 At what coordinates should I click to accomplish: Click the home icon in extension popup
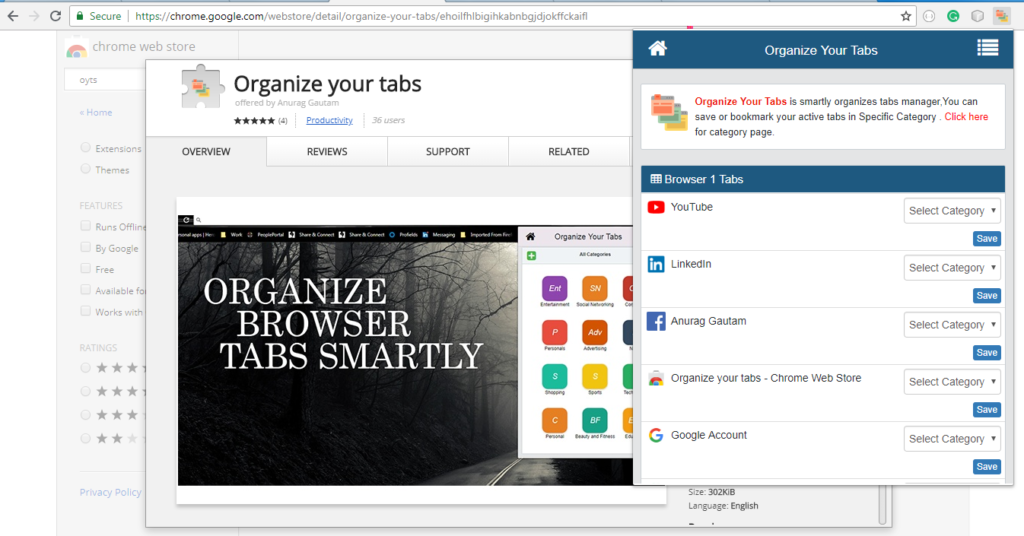(657, 48)
